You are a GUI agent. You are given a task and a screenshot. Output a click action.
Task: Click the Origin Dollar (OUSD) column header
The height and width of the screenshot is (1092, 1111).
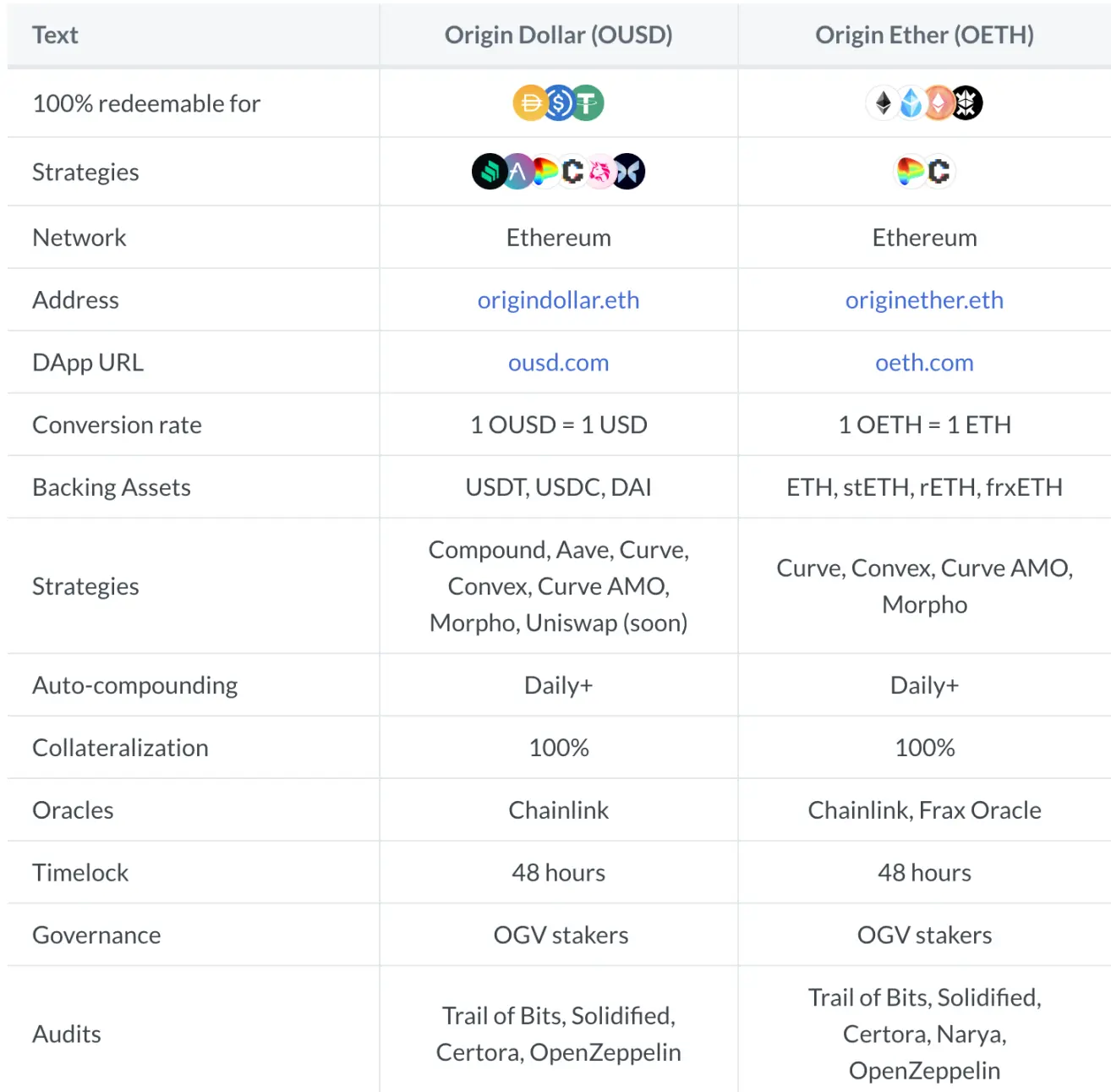tap(558, 35)
